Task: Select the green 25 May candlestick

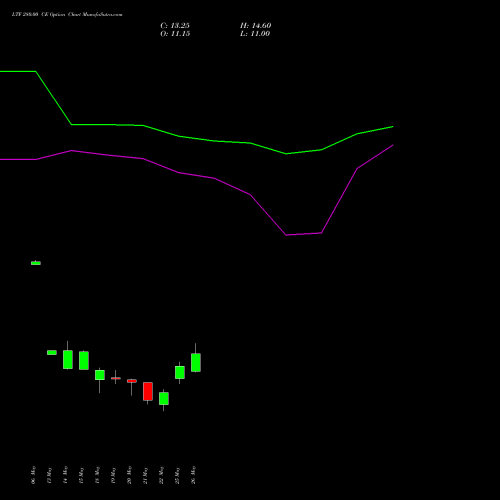Action: 180,372
